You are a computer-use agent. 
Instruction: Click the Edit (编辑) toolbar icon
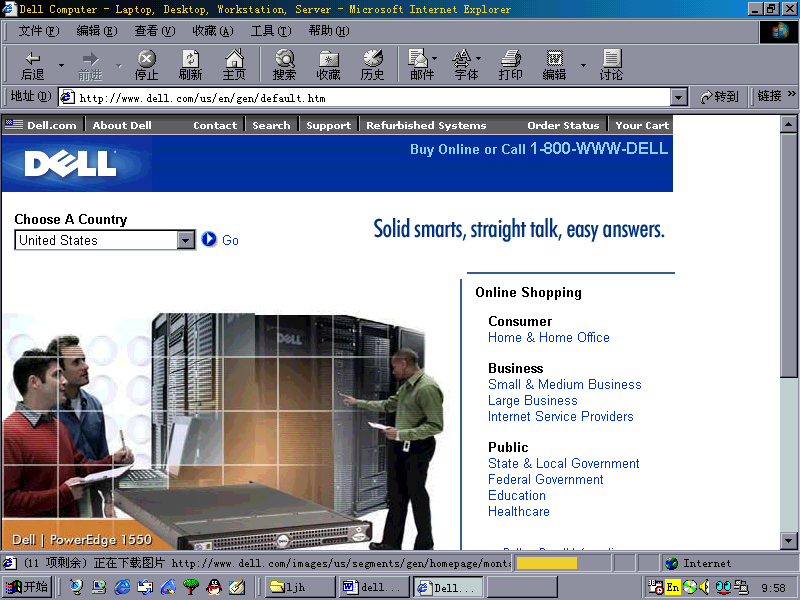pos(555,65)
